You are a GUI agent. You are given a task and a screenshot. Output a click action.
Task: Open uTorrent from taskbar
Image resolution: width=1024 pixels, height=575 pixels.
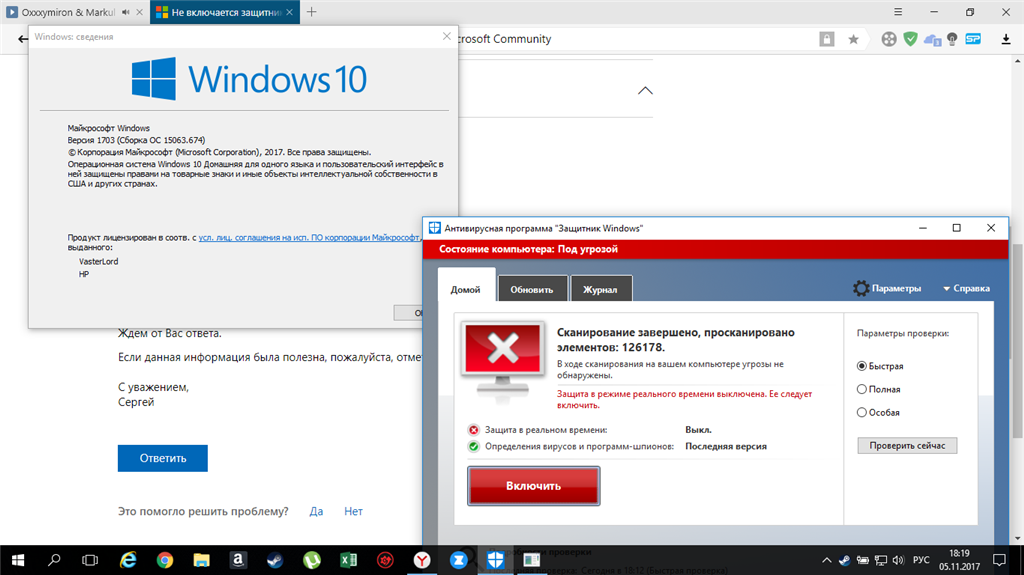(x=312, y=560)
